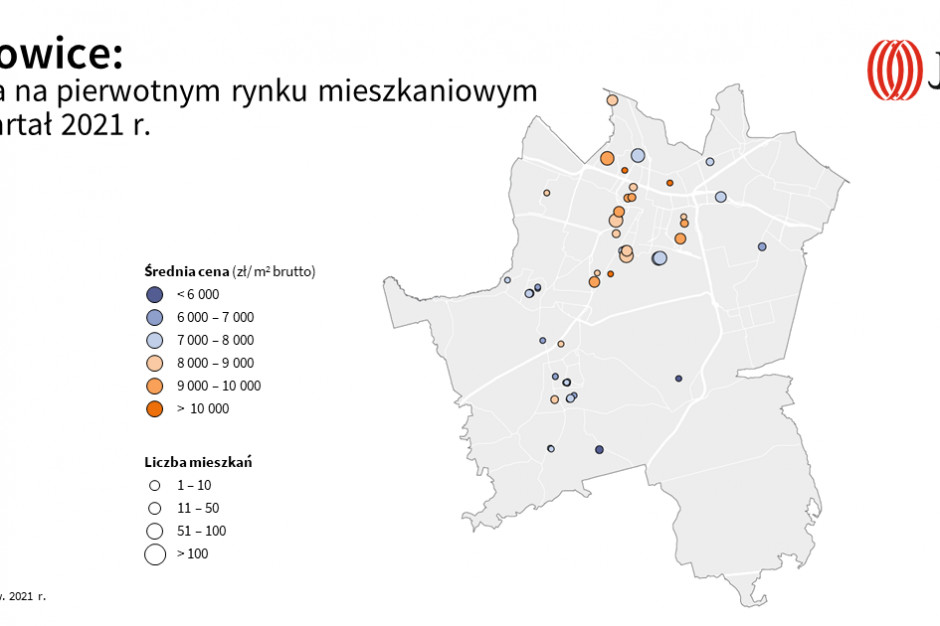This screenshot has height=626, width=940.
Task: Click the dark blue '< 6 000' legend swatch
Action: click(155, 294)
